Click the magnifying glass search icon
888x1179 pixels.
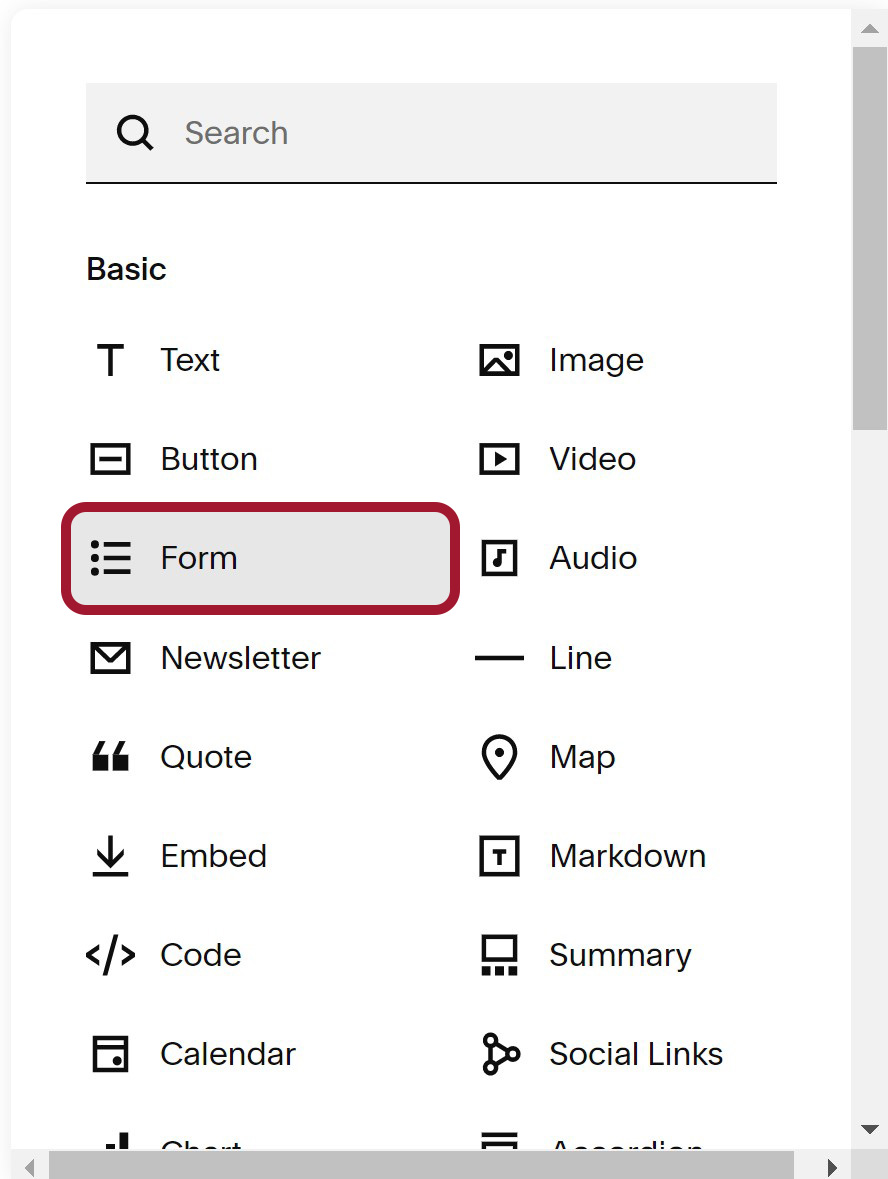(135, 133)
